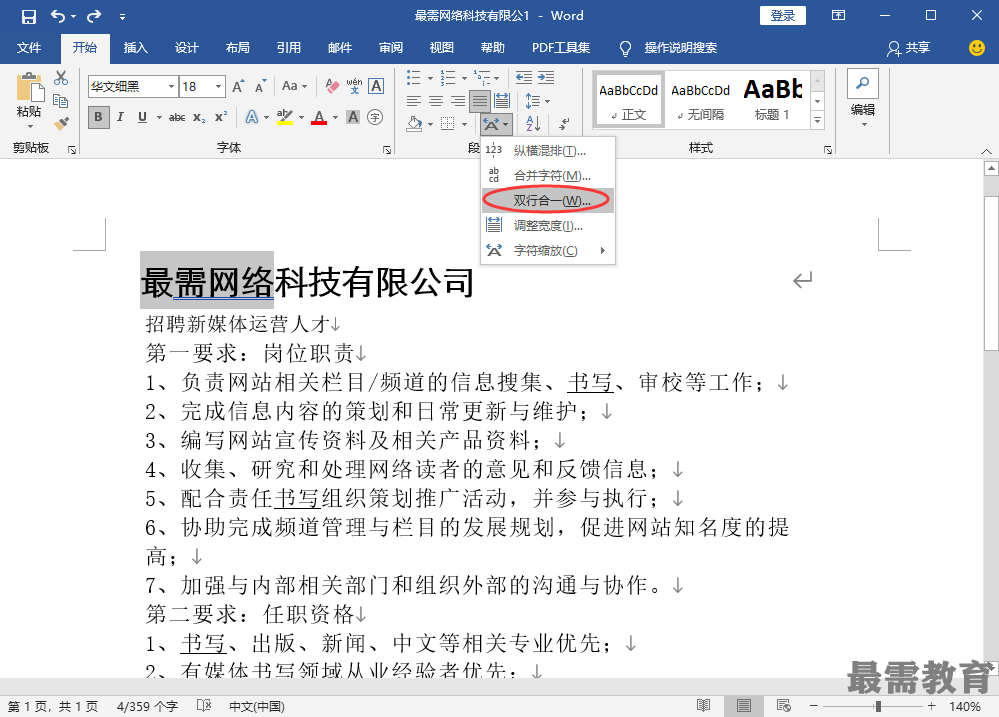Redo the last action
999x717 pixels.
click(x=94, y=16)
